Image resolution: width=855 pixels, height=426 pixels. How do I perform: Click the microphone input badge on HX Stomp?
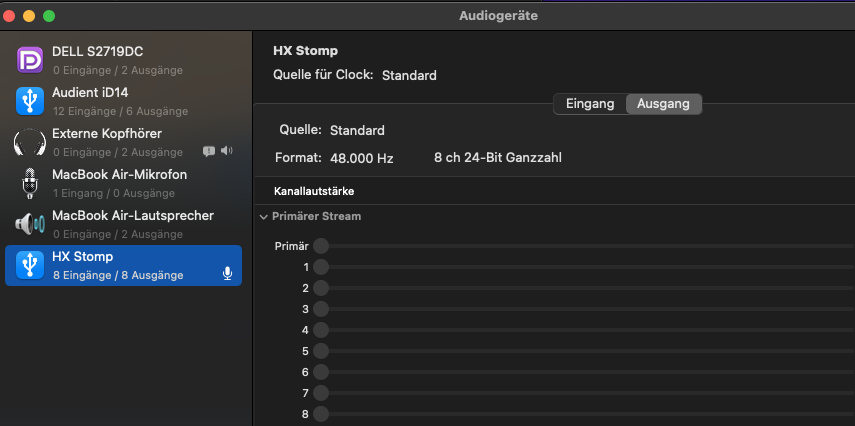point(228,274)
